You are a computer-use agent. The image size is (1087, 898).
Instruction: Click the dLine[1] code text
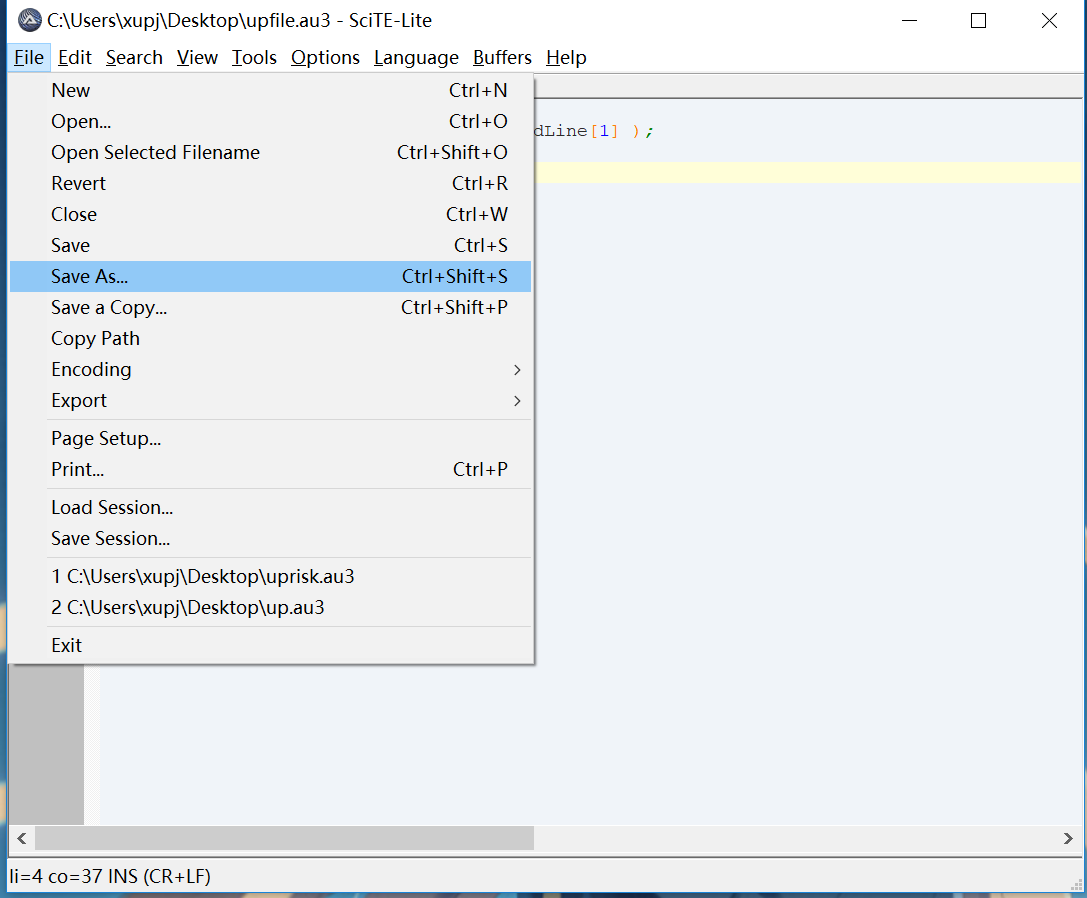pyautogui.click(x=577, y=131)
